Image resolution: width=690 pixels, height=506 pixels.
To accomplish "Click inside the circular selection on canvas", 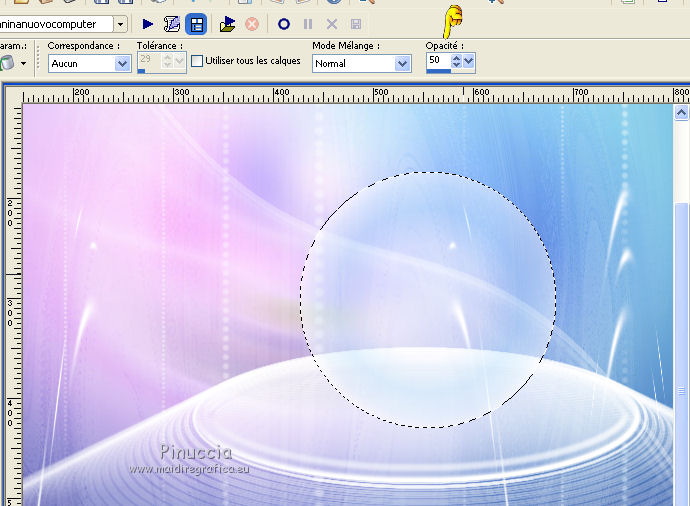I will tap(428, 300).
